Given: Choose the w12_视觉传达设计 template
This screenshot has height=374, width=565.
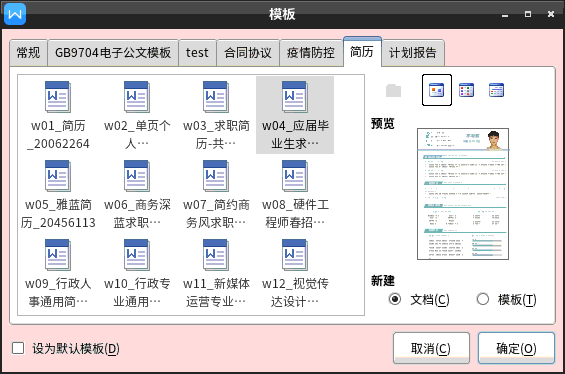Looking at the screenshot, I should (x=295, y=273).
